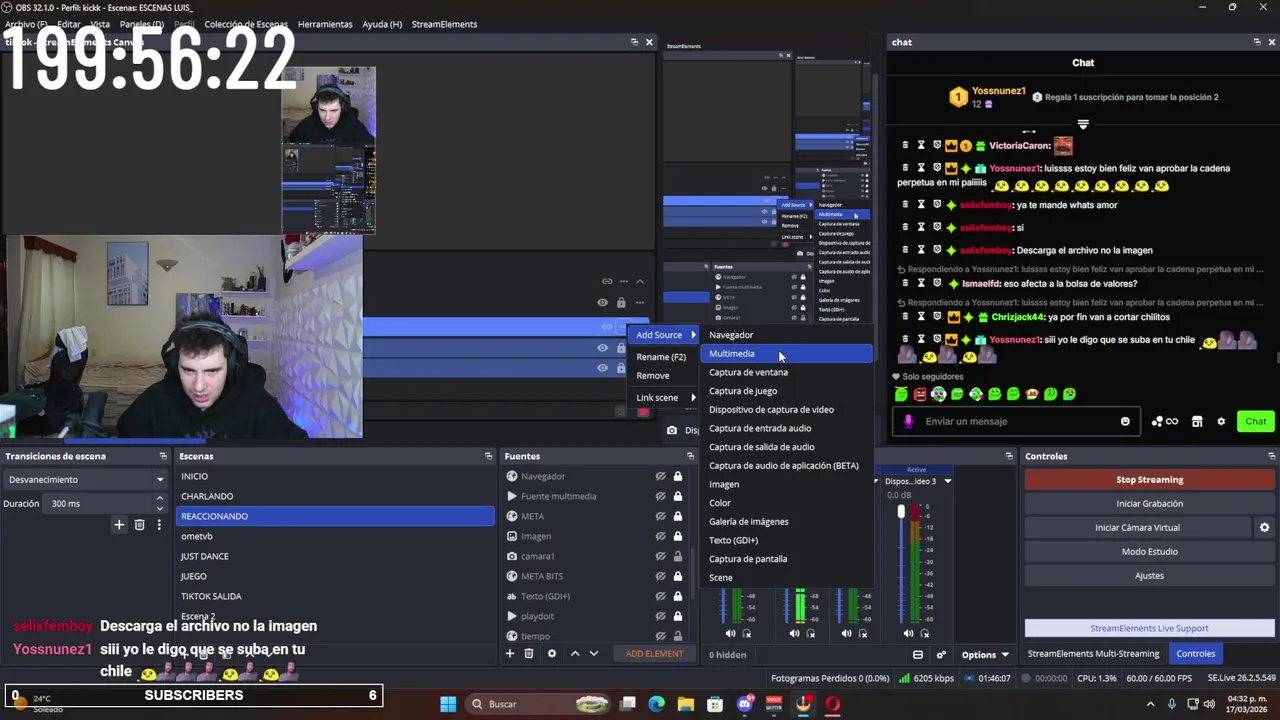Viewport: 1280px width, 720px height.
Task: Expand the Dispos...ideo 3 channel dropdown arrow
Action: click(947, 481)
